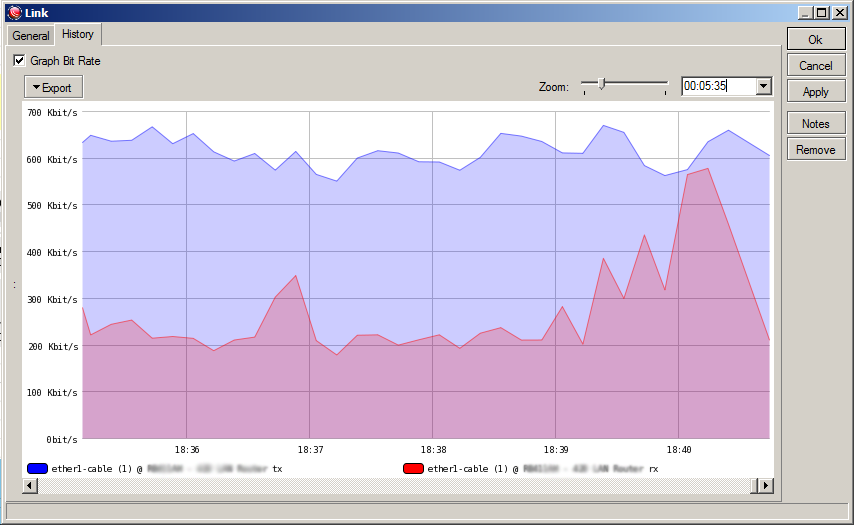Viewport: 854px width, 525px height.
Task: Click the 0bit/s axis label
Action: point(62,439)
